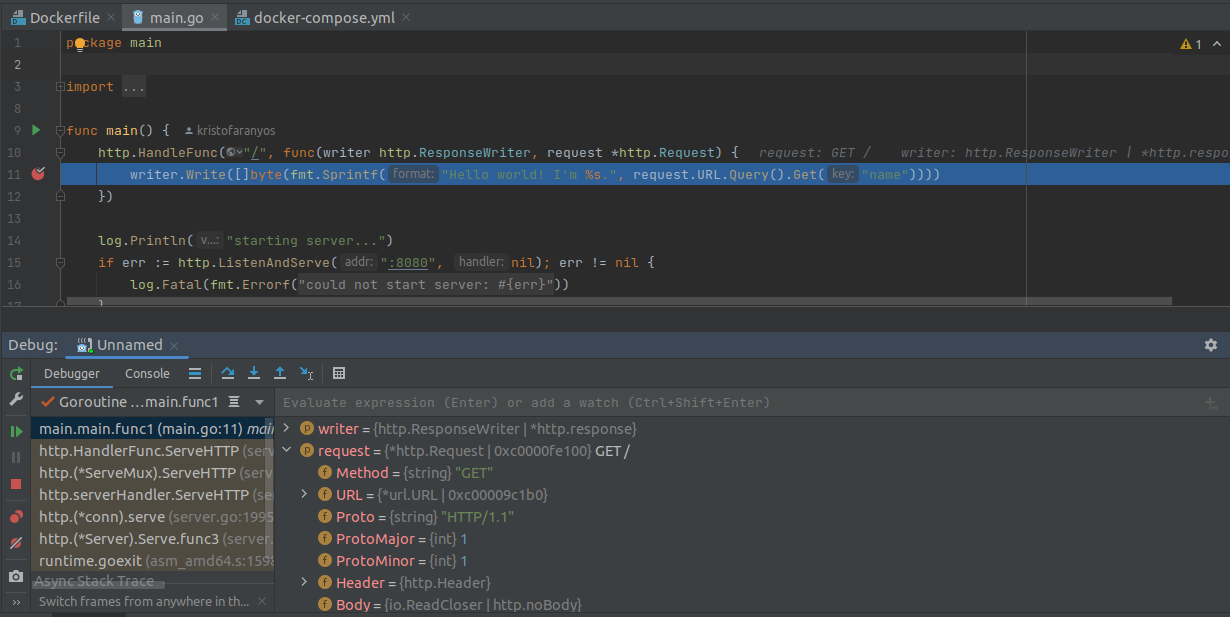
Task: Step into the function call
Action: (x=254, y=372)
